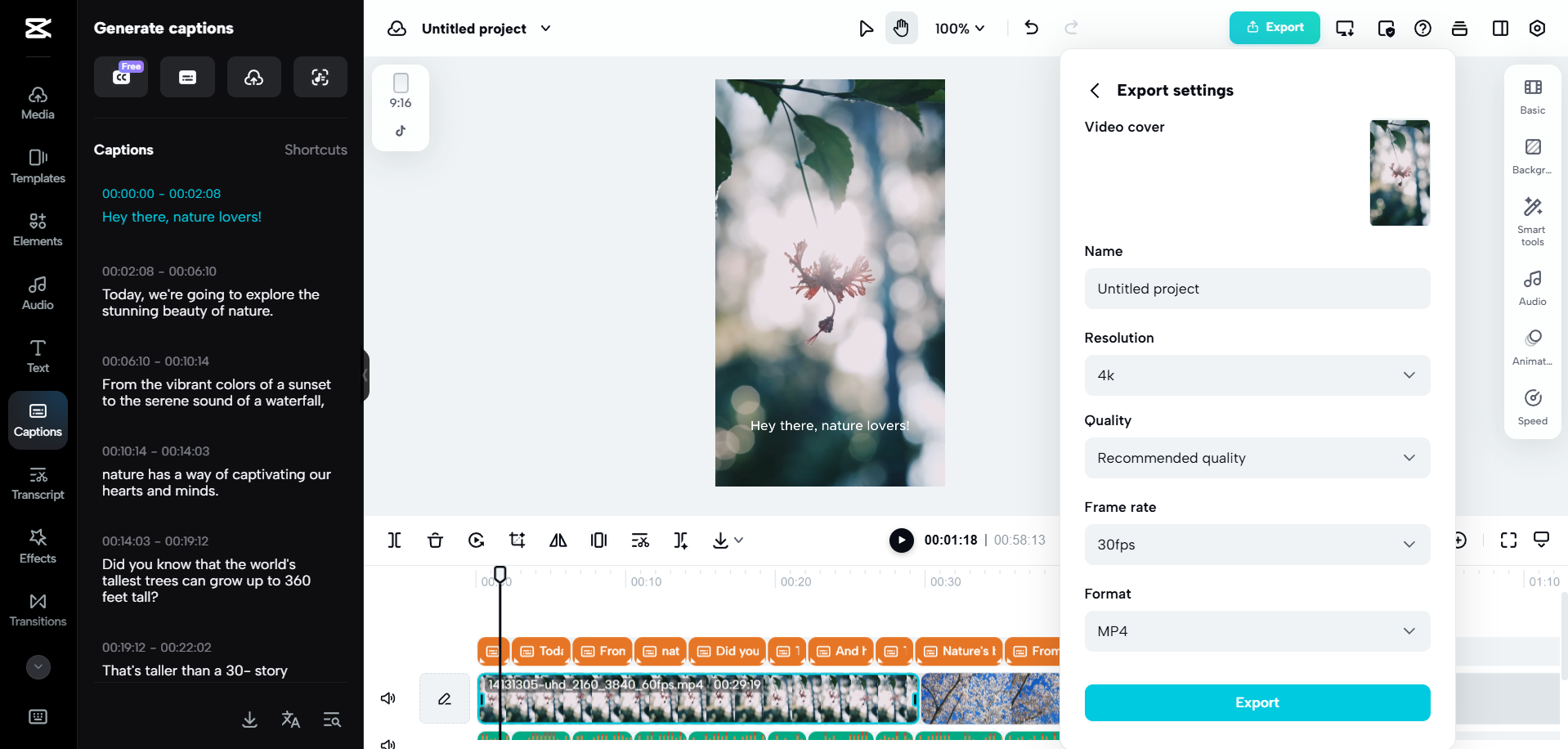
Task: Open the Audio tab in right panel
Action: point(1533,288)
